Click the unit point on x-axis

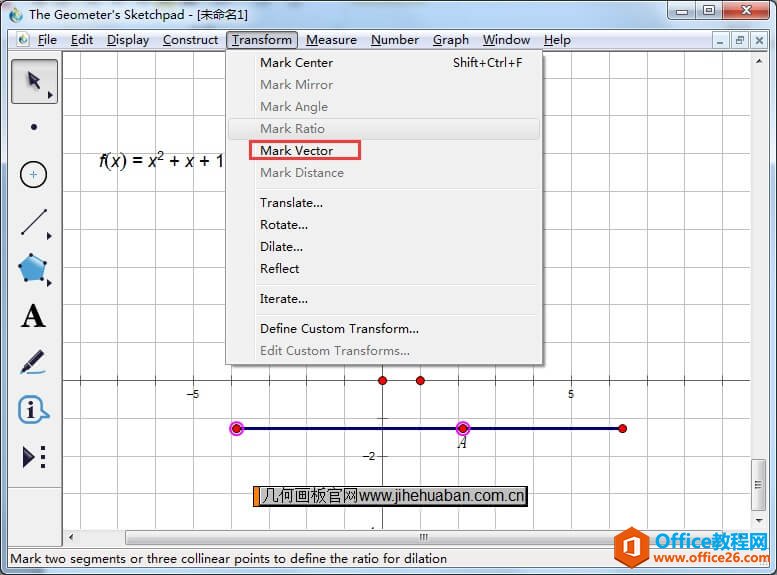point(420,381)
